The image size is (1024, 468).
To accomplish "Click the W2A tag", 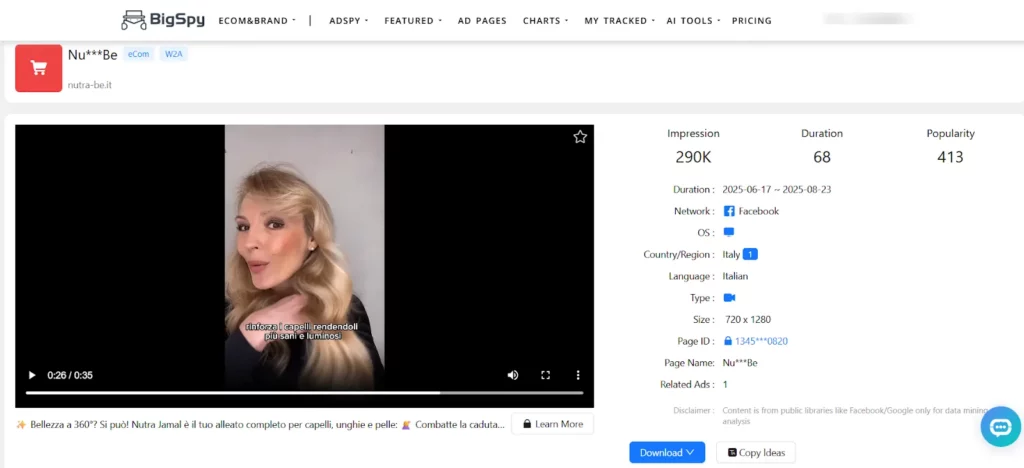I will (174, 54).
